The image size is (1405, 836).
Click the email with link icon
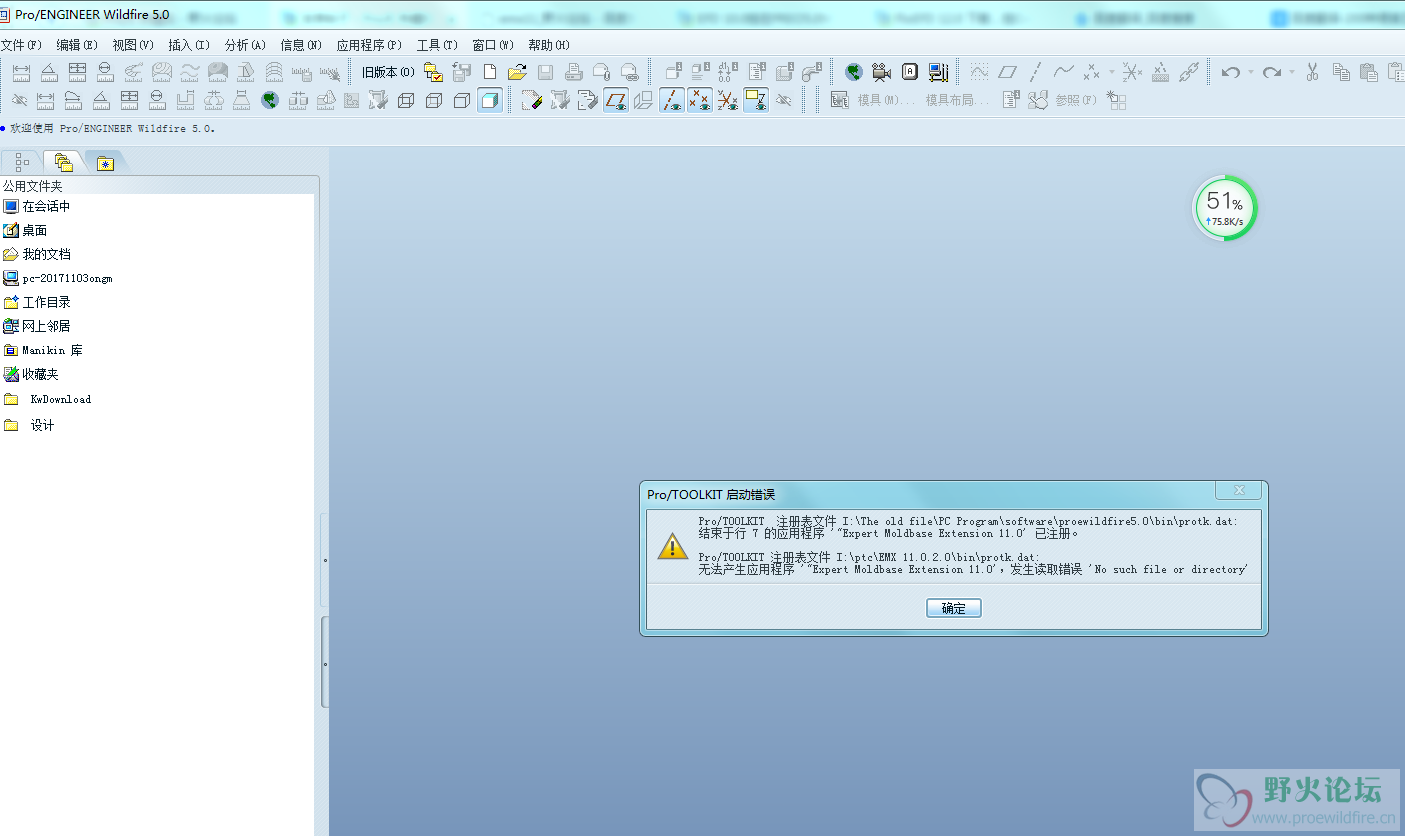coord(629,72)
